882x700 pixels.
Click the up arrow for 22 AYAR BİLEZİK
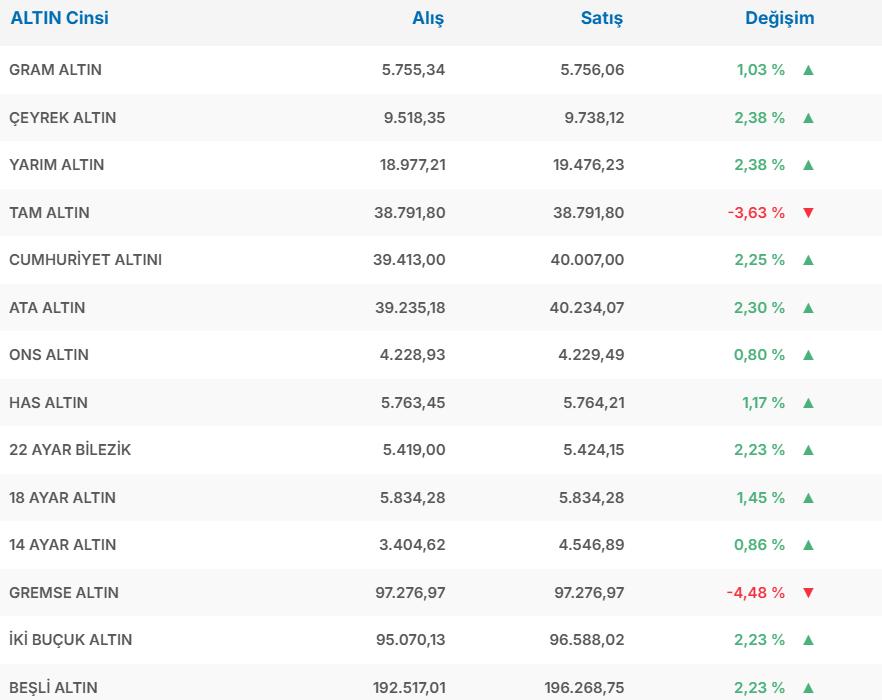(808, 450)
